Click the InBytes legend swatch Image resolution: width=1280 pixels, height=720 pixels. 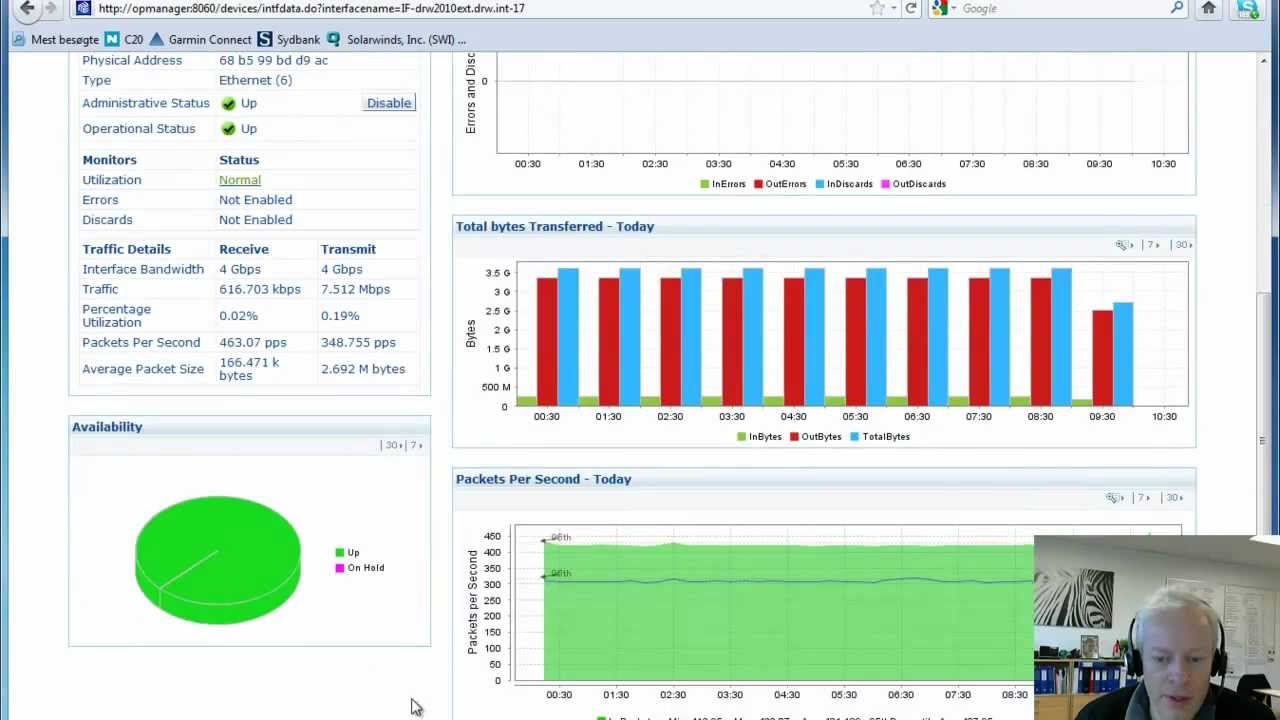(742, 437)
